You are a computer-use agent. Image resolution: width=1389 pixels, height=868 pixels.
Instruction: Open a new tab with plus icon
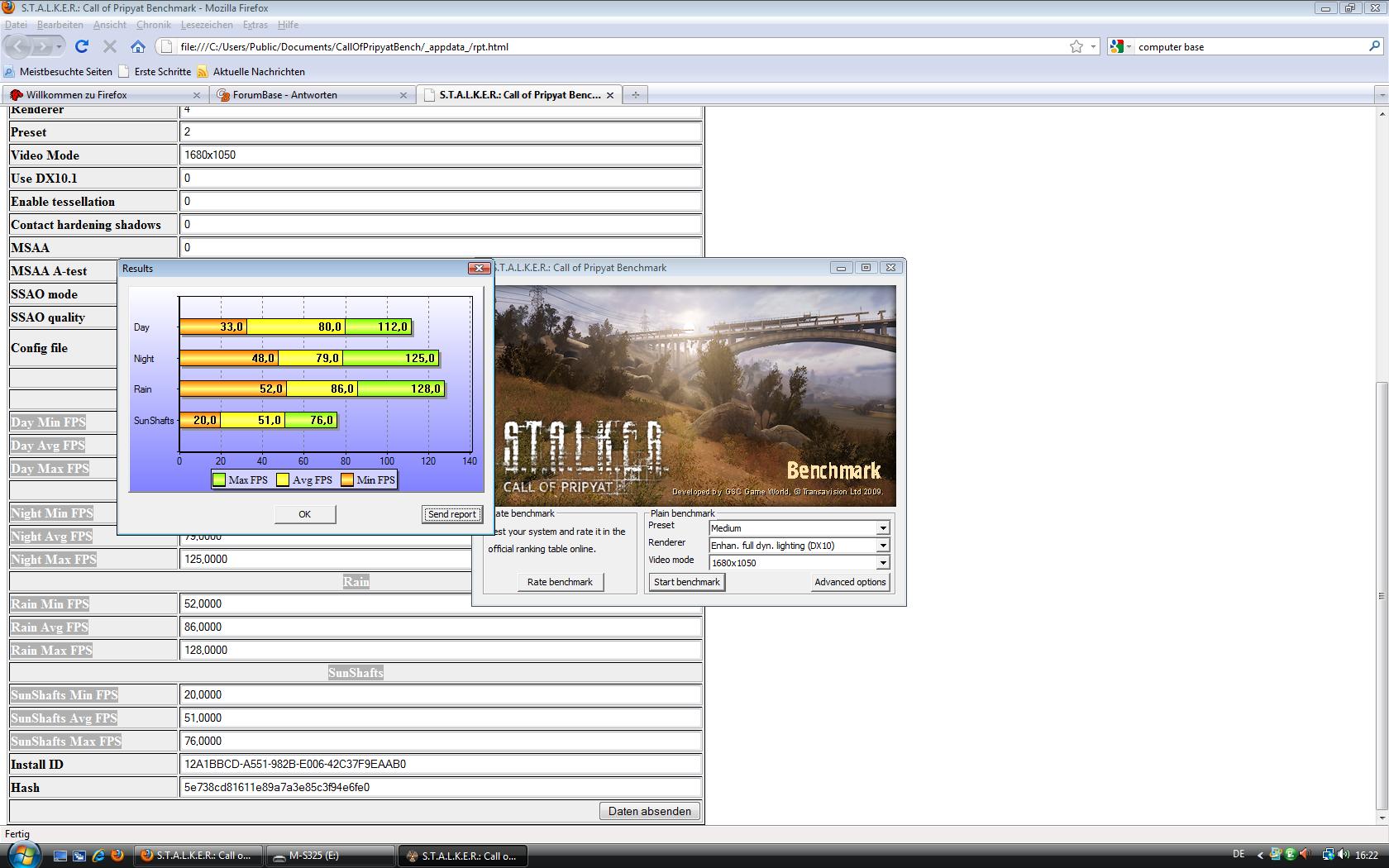click(x=635, y=94)
